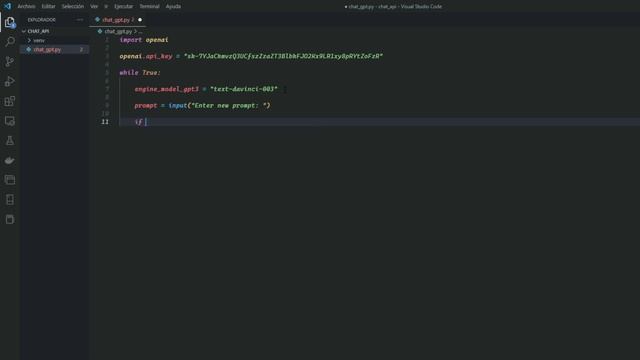Click the Python file icon in chat_gpt.py tab
The width and height of the screenshot is (640, 360).
(x=97, y=20)
